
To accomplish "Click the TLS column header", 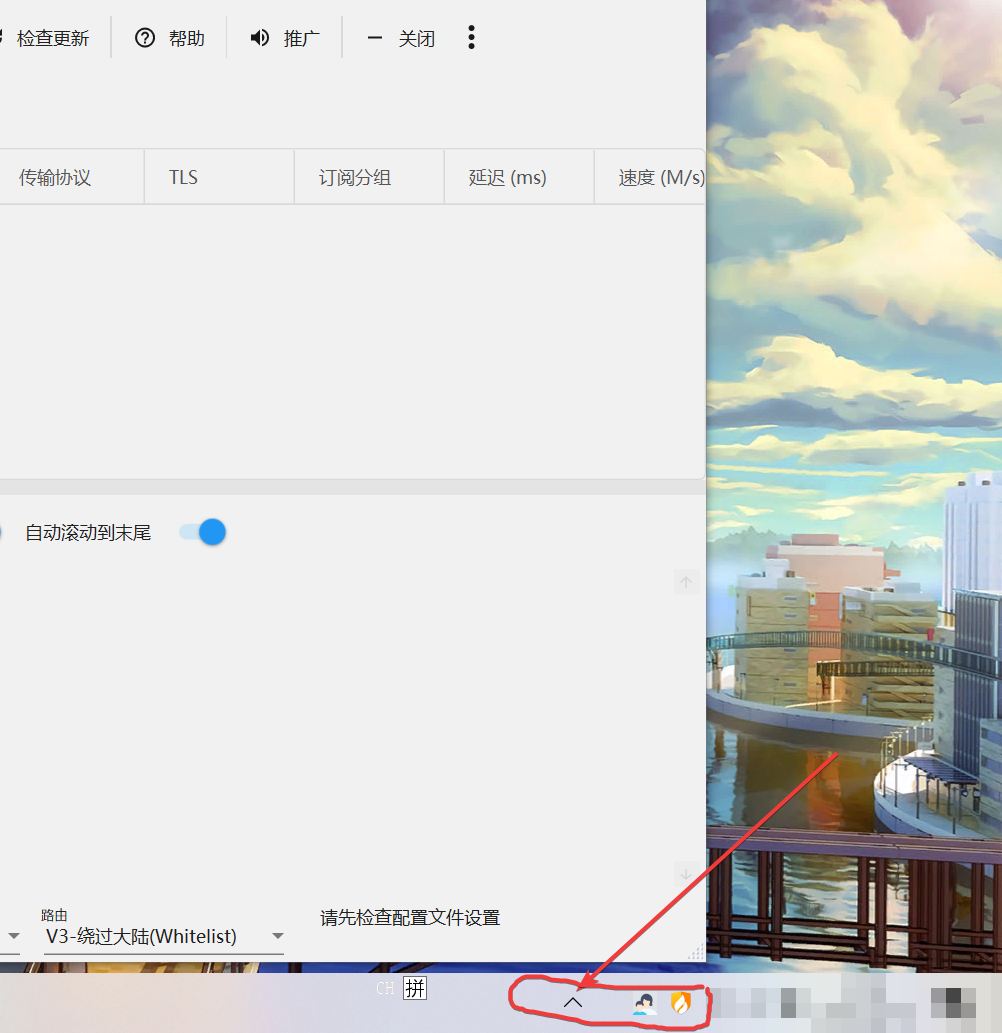I will point(184,178).
